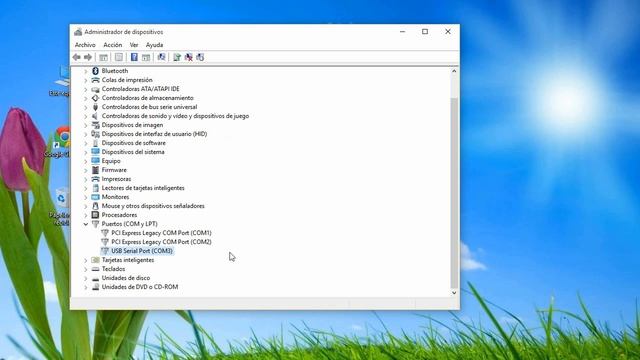Expand the Equipo category
Viewport: 640px width, 360px height.
pyautogui.click(x=86, y=161)
